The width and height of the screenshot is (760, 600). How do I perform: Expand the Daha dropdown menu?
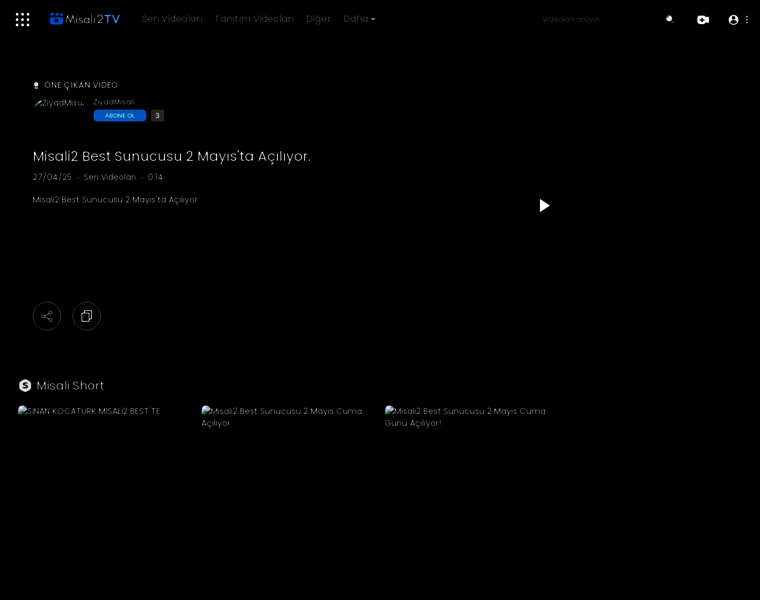359,19
